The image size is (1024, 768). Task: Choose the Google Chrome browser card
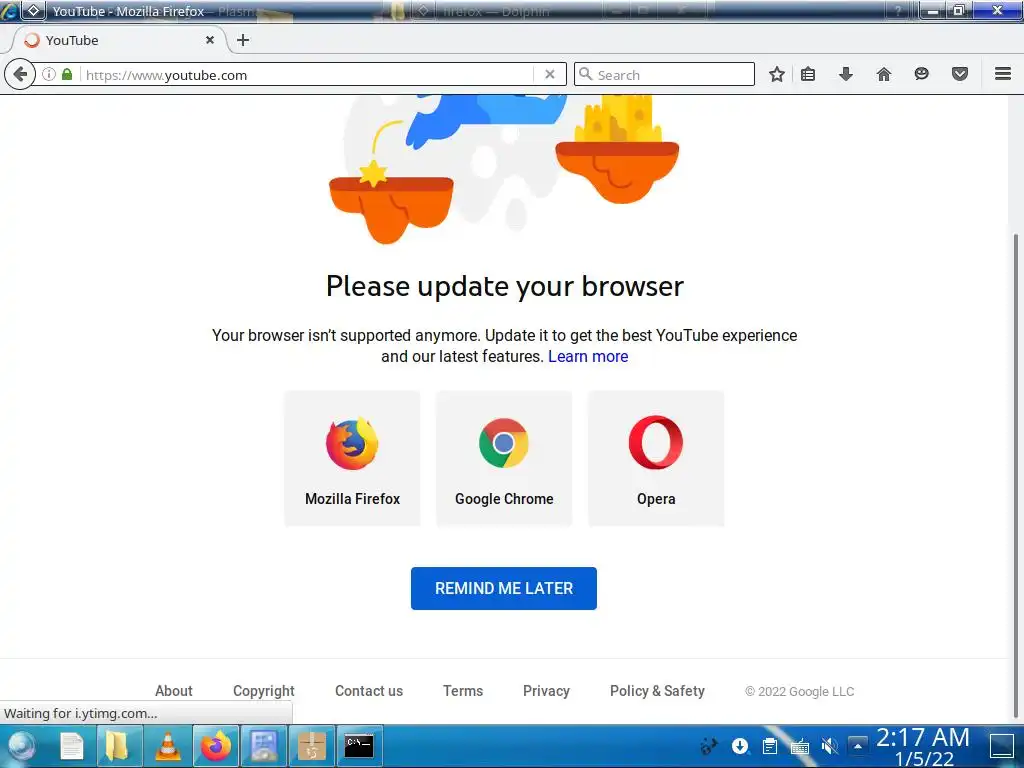(504, 458)
